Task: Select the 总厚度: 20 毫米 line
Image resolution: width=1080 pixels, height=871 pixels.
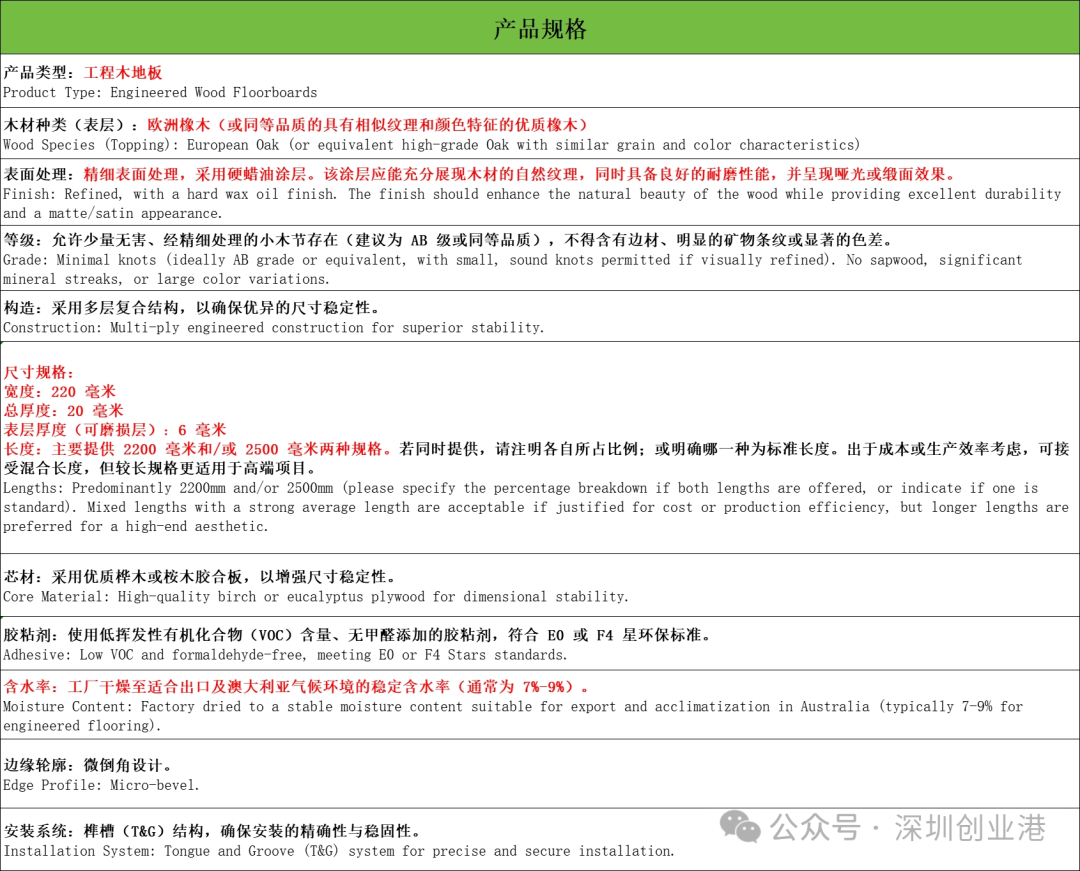Action: pos(64,410)
